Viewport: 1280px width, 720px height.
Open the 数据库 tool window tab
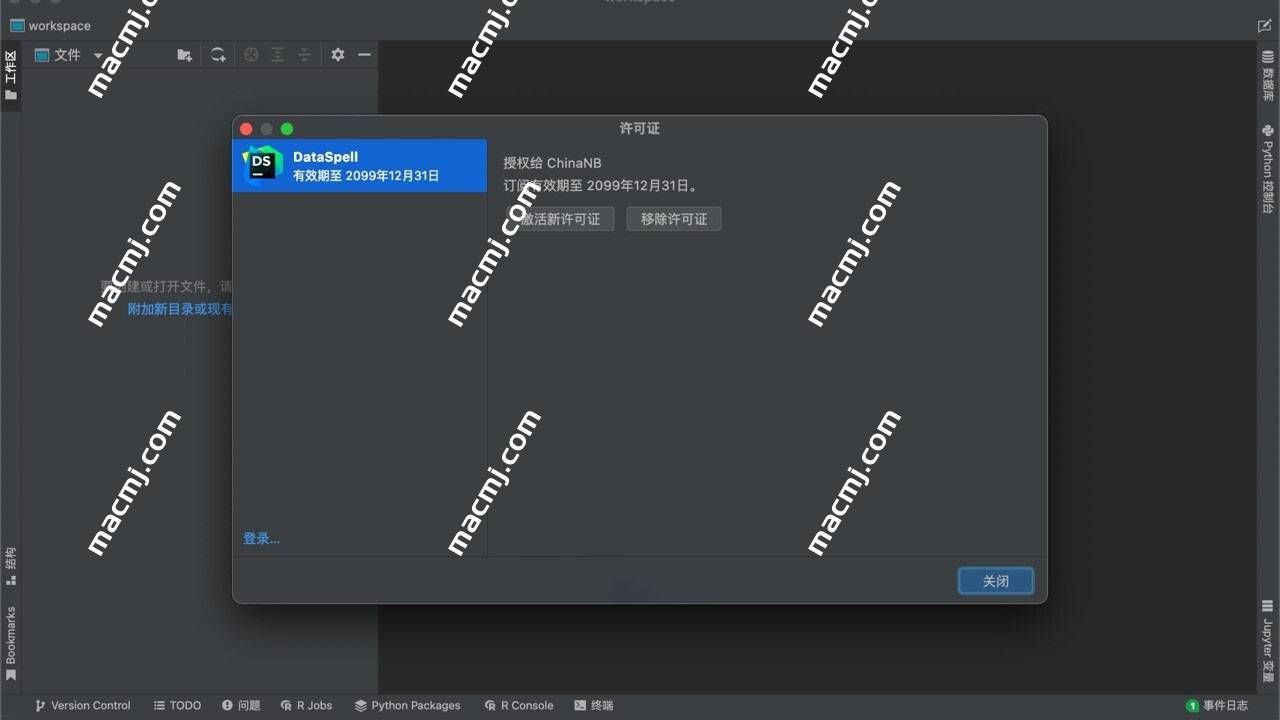[x=1268, y=78]
